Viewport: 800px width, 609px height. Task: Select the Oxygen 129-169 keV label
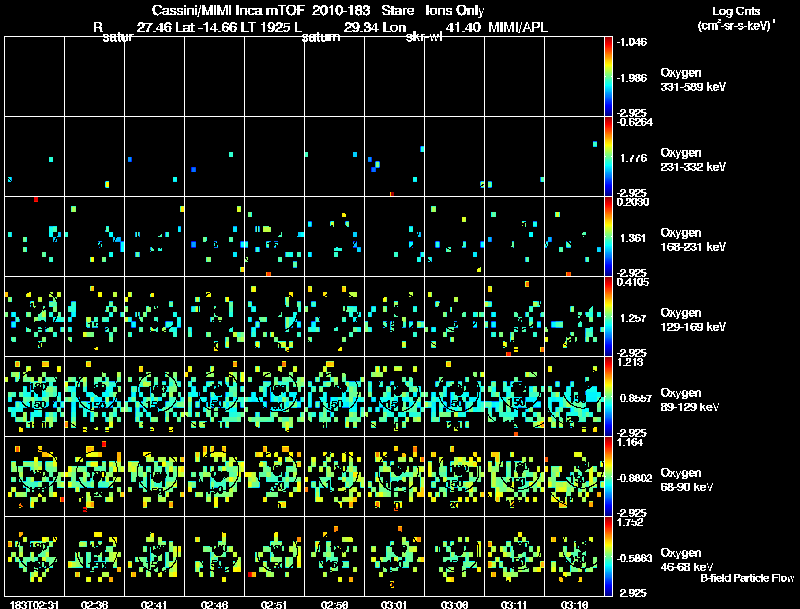click(x=692, y=320)
